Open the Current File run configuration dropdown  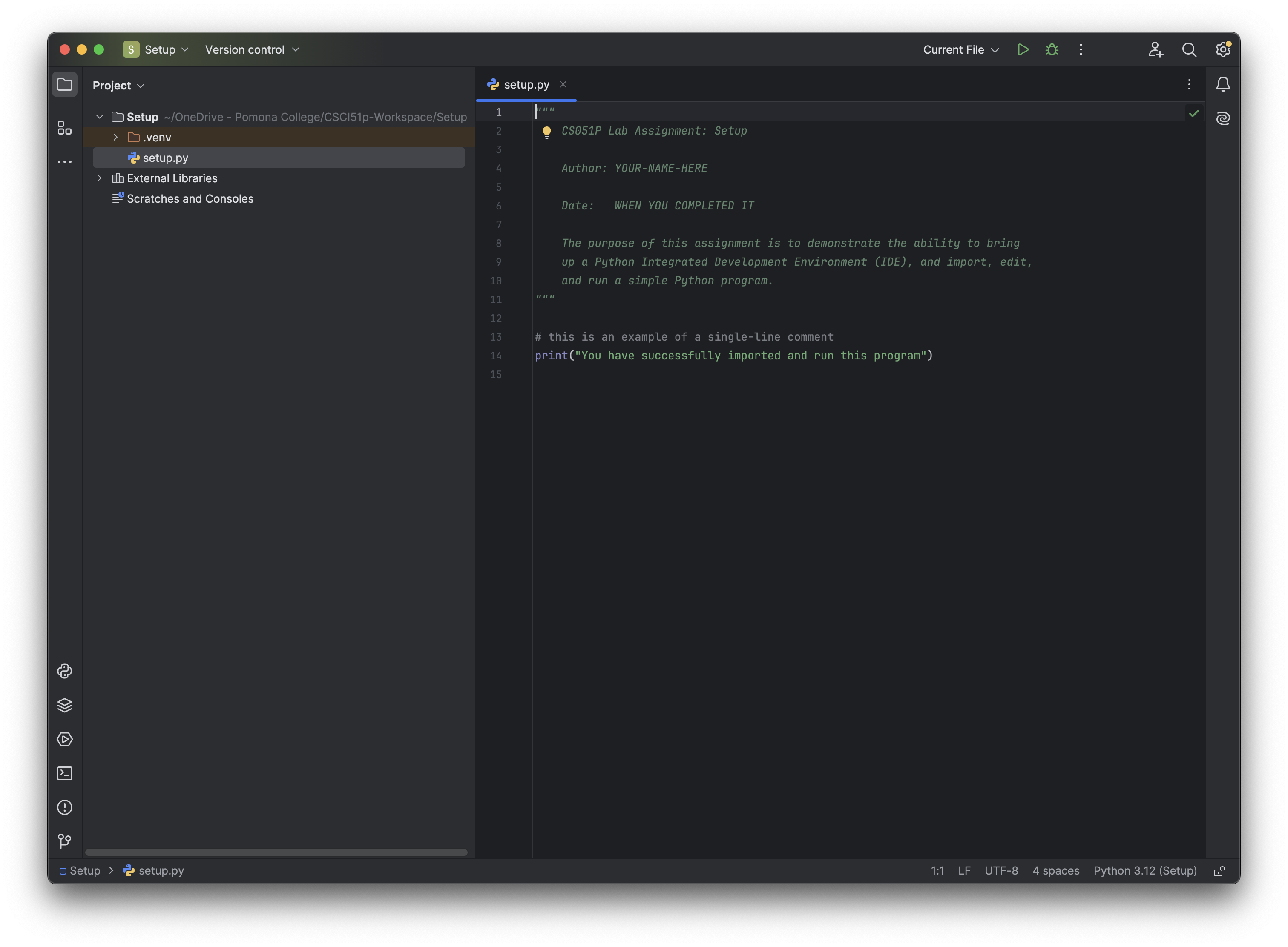point(961,50)
